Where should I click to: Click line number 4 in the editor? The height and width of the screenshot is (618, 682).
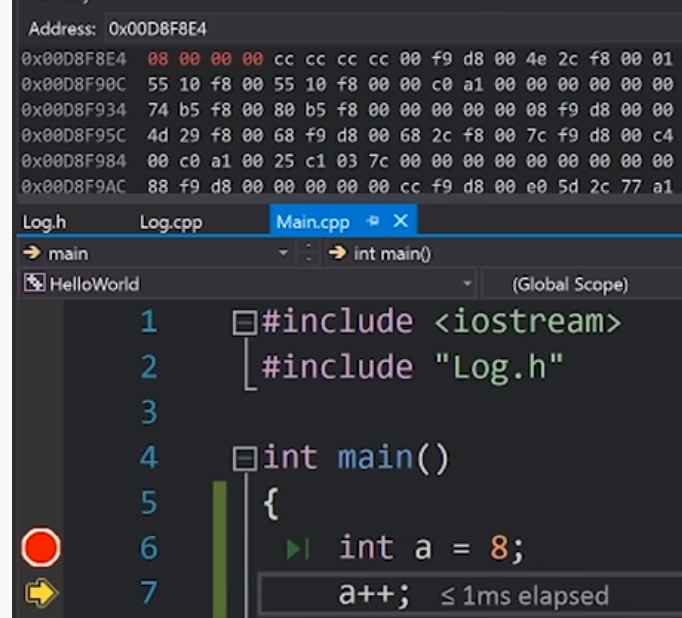149,458
